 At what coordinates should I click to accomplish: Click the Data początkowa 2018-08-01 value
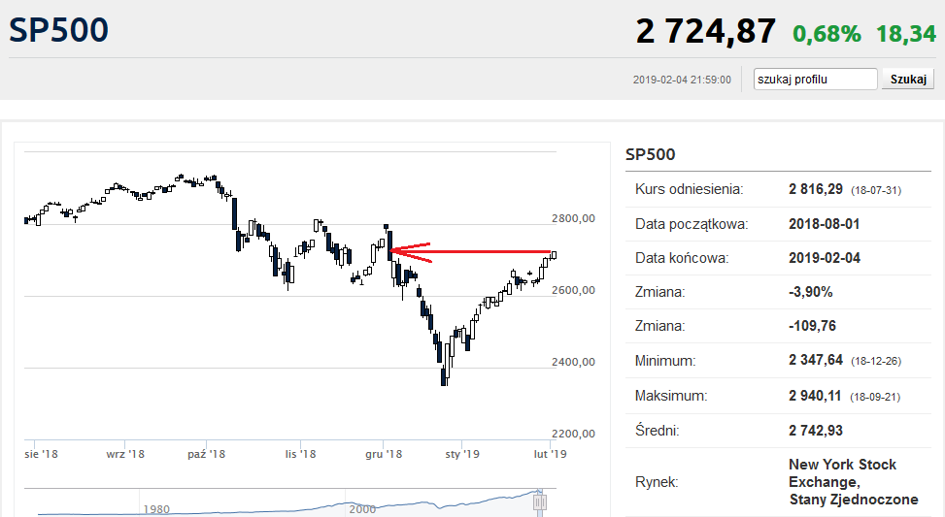[x=824, y=224]
